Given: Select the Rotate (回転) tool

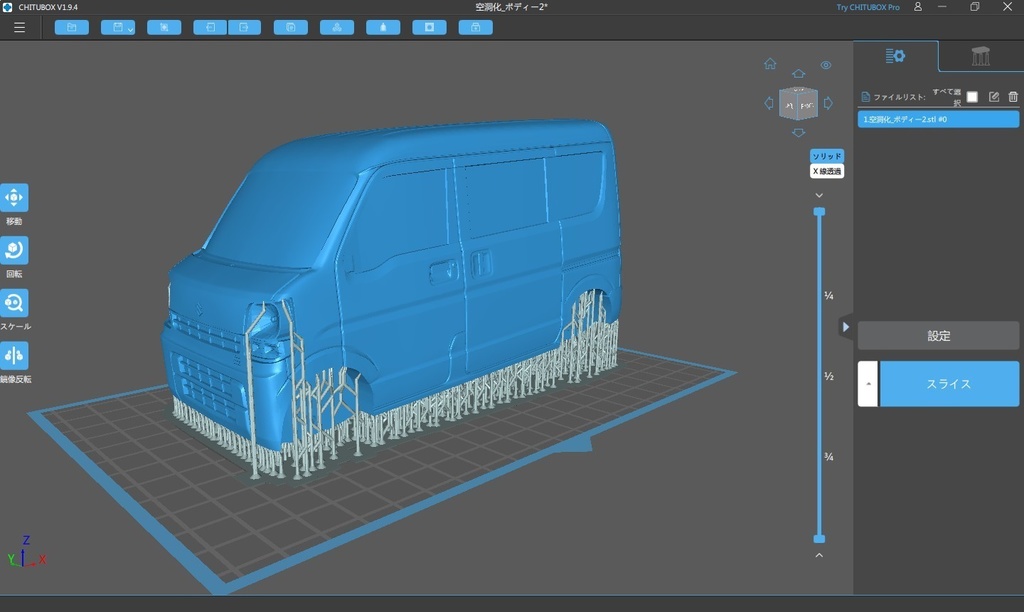Looking at the screenshot, I should (x=14, y=250).
